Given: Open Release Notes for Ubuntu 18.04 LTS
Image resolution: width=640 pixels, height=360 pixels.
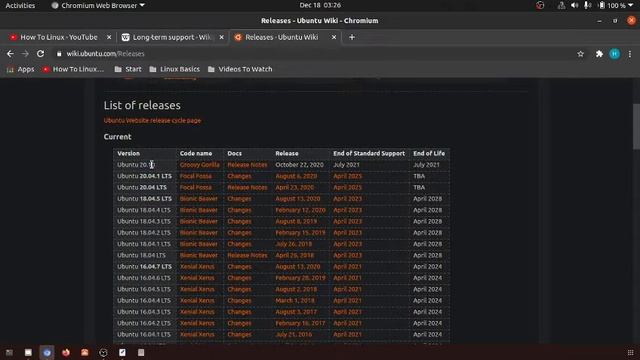Looking at the screenshot, I should (x=247, y=256).
